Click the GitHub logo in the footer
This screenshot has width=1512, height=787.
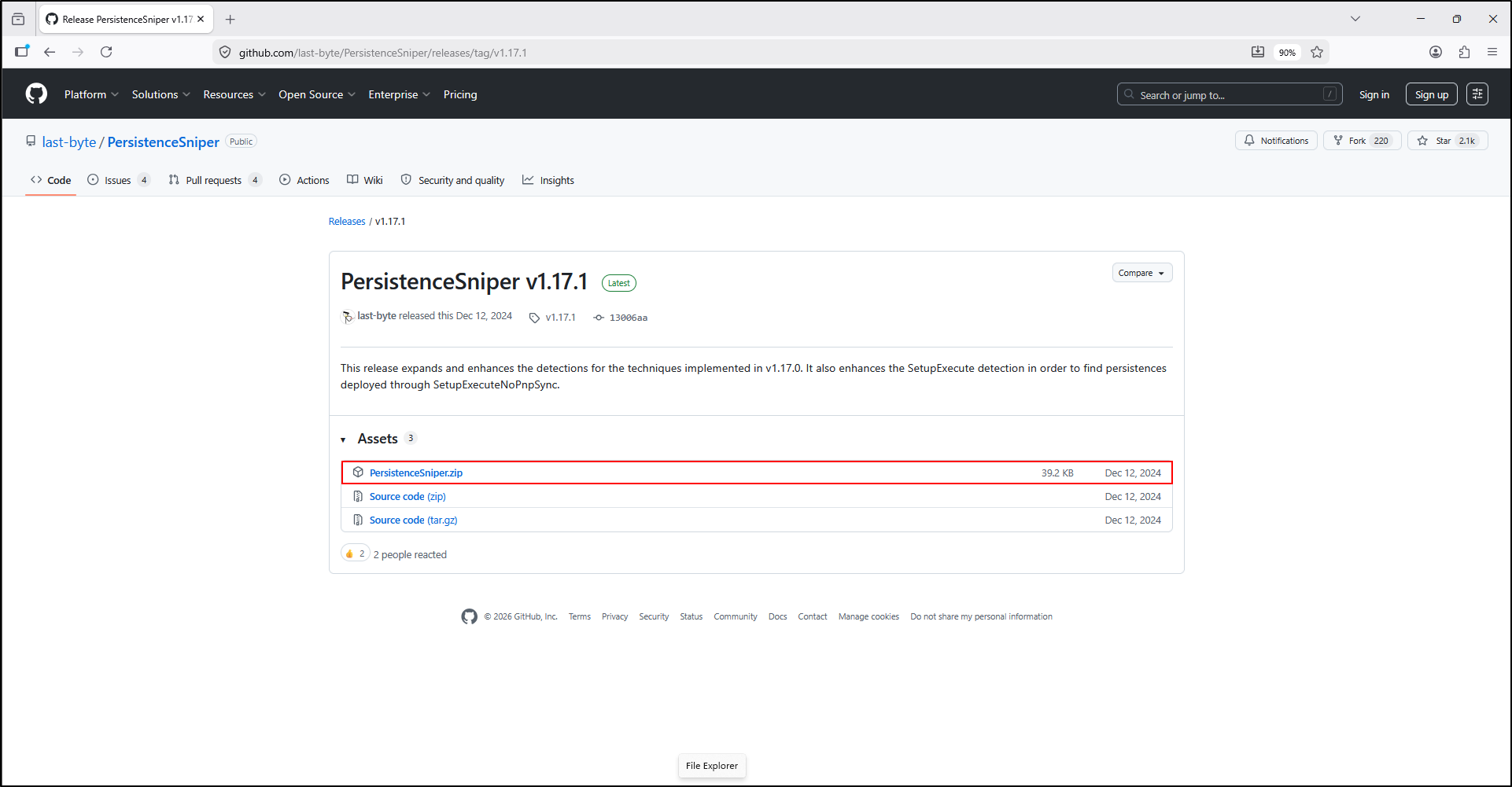click(469, 616)
